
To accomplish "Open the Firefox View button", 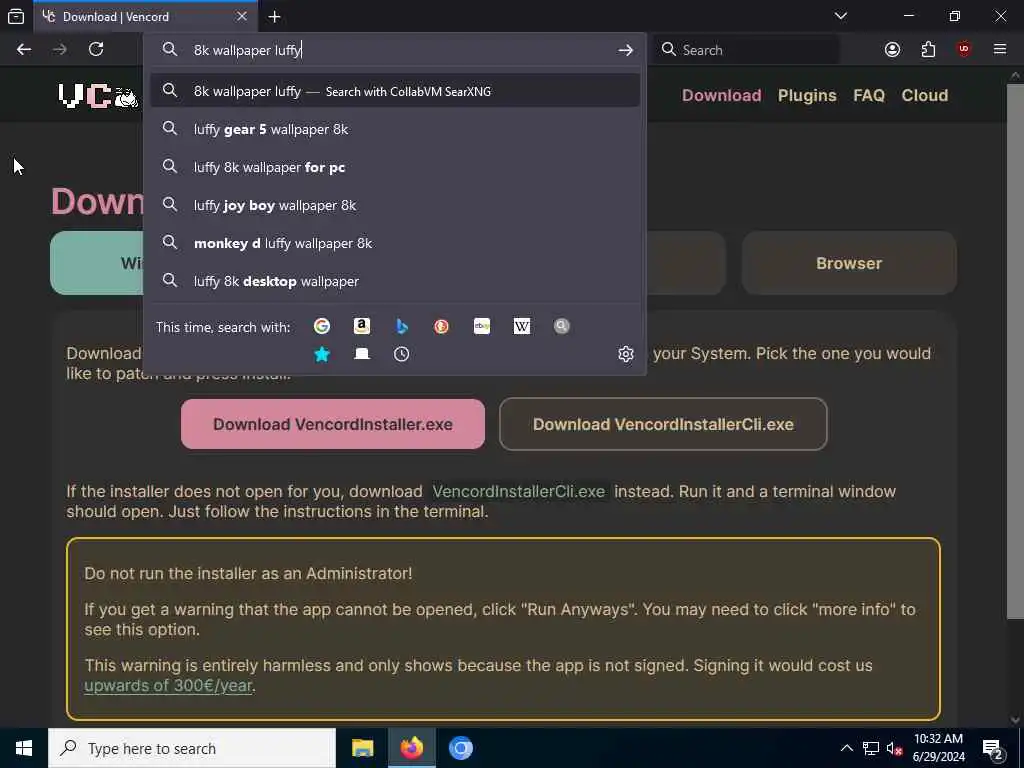I will (x=16, y=16).
